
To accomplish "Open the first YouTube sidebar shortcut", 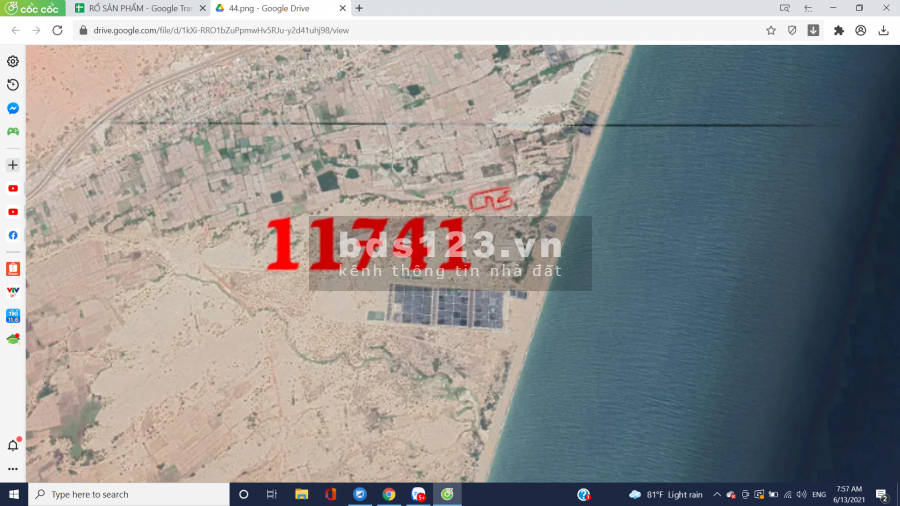I will [x=13, y=189].
